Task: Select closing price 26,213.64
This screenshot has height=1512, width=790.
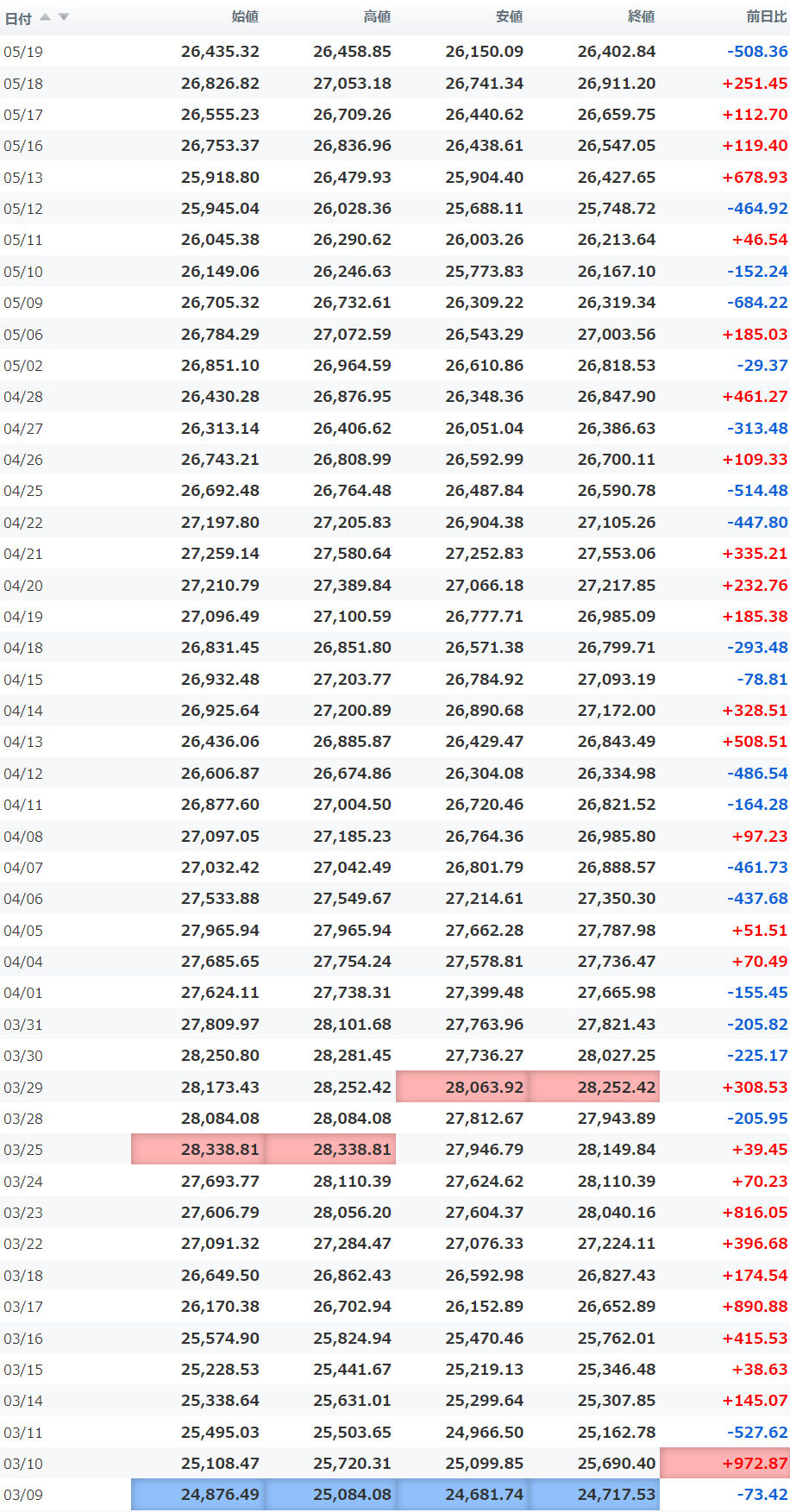Action: [x=616, y=240]
